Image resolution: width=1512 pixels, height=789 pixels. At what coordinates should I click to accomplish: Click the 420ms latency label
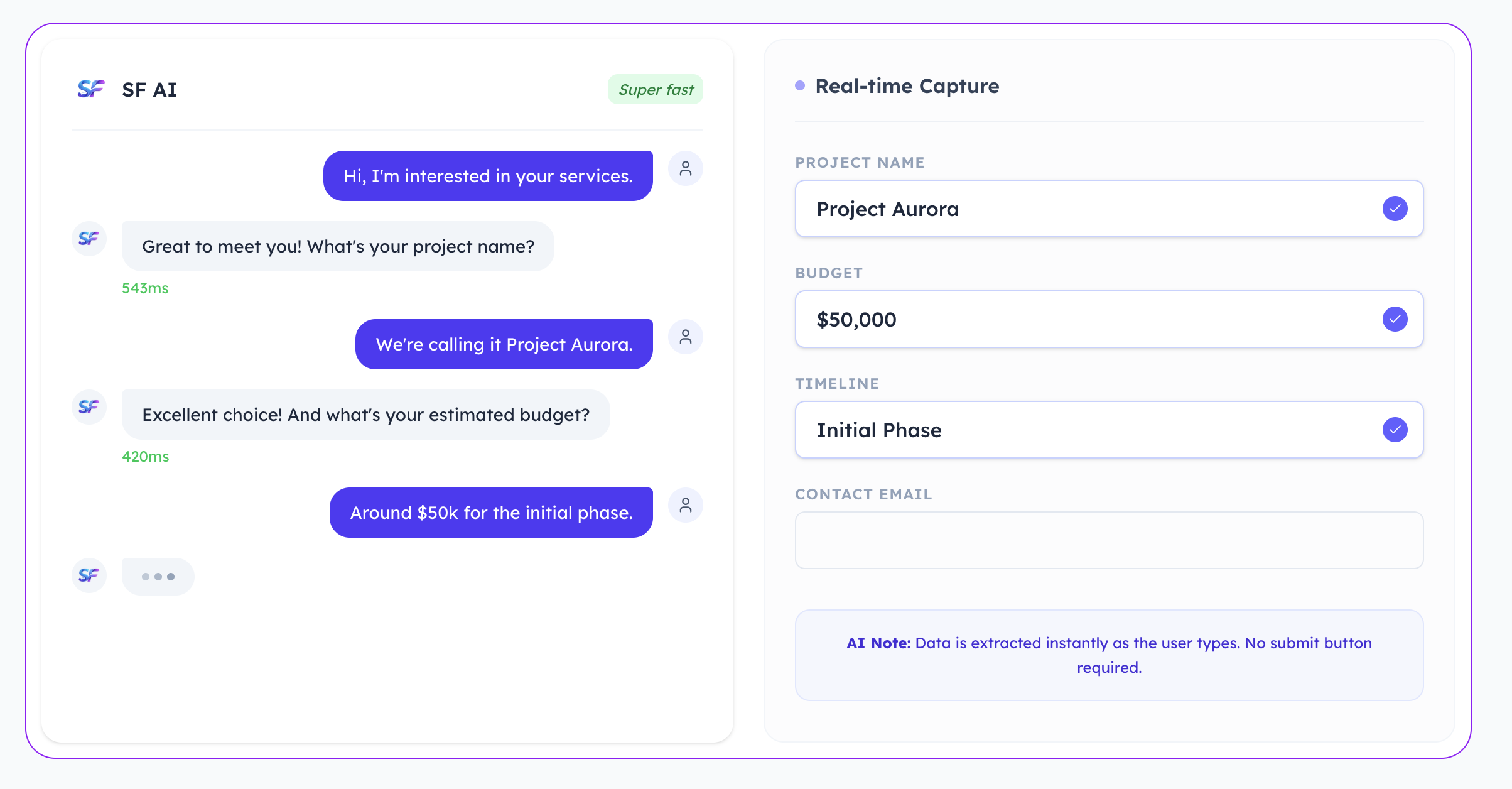tap(144, 456)
